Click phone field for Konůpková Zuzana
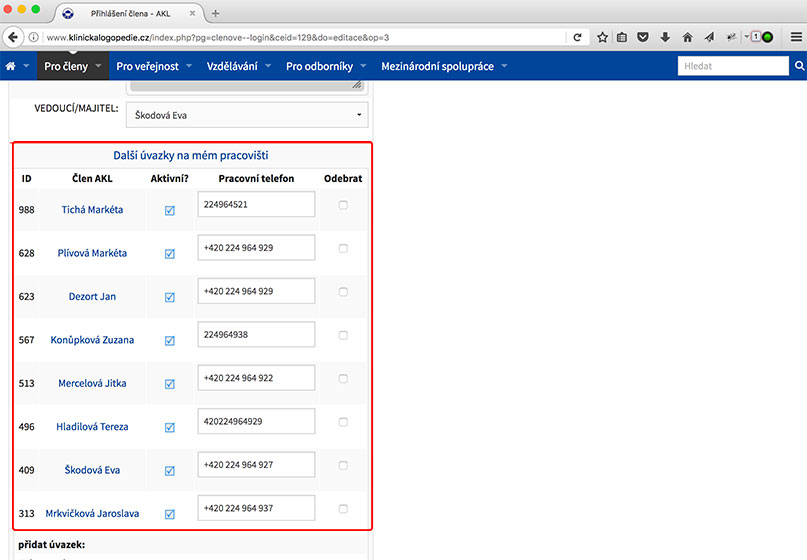 point(256,335)
